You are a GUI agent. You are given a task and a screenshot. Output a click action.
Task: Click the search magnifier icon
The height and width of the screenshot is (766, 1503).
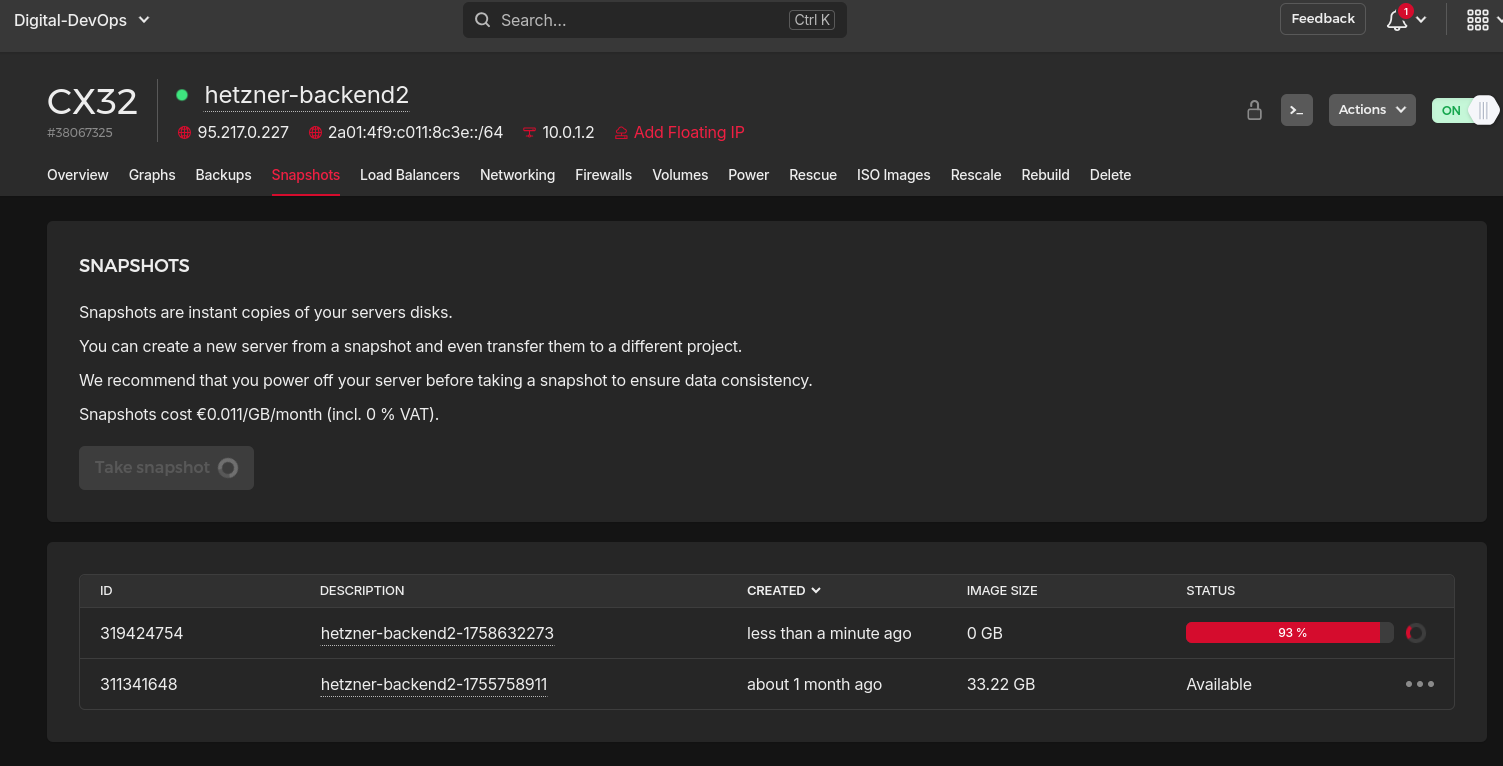click(x=482, y=20)
